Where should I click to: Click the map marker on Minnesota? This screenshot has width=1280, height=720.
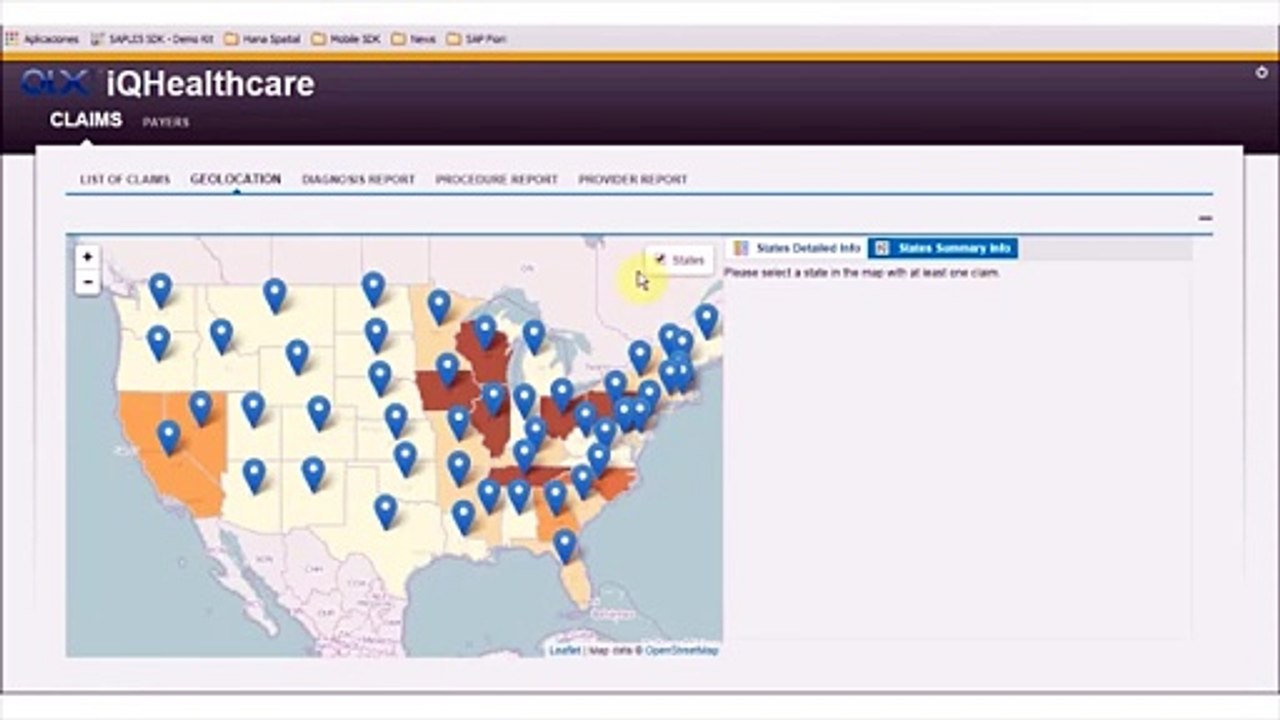point(439,306)
